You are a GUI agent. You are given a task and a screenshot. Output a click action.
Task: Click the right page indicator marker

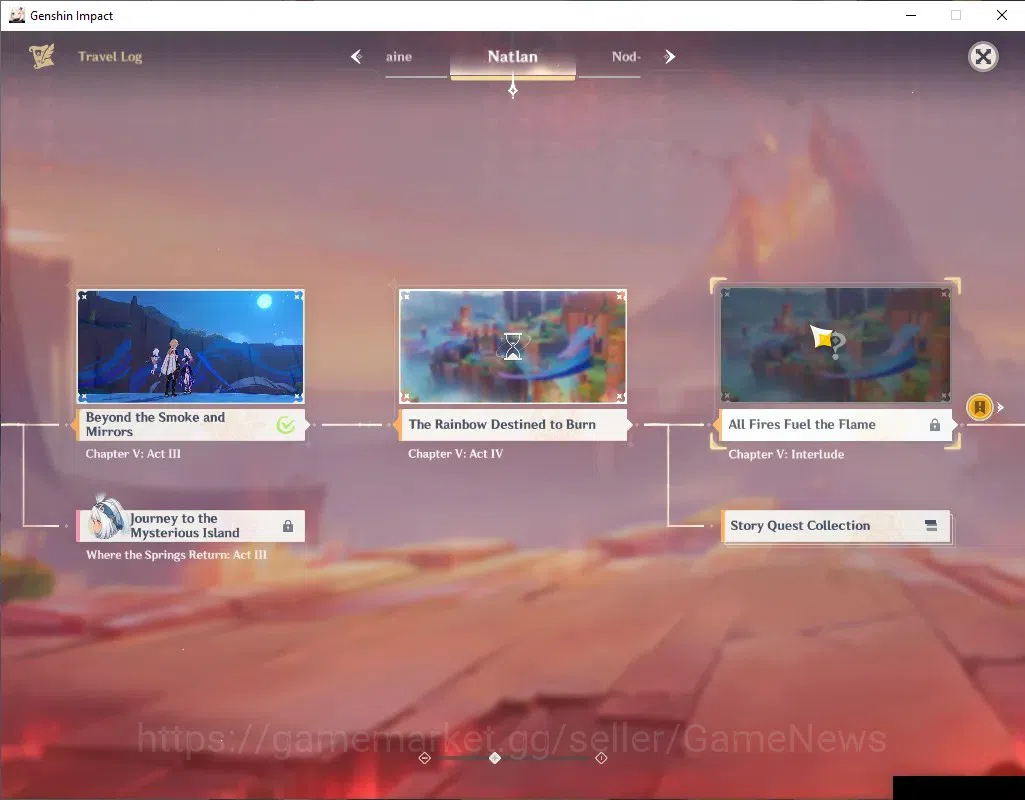(601, 758)
